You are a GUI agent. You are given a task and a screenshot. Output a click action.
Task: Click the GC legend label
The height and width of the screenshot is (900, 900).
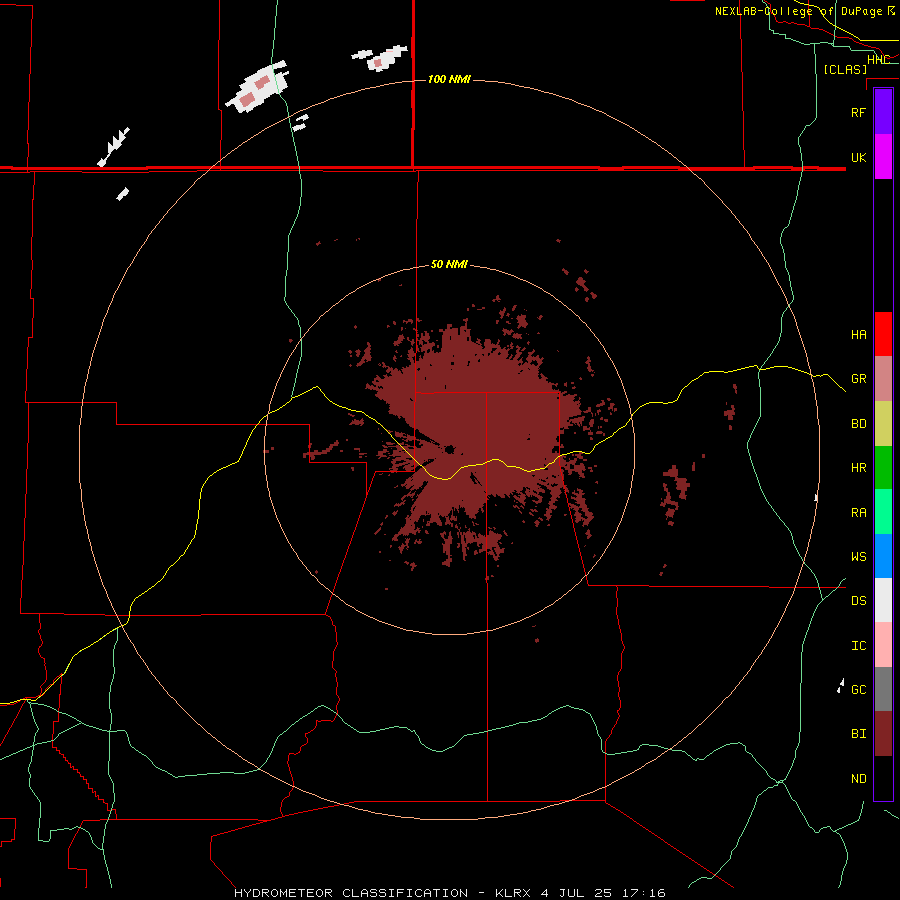tap(858, 689)
